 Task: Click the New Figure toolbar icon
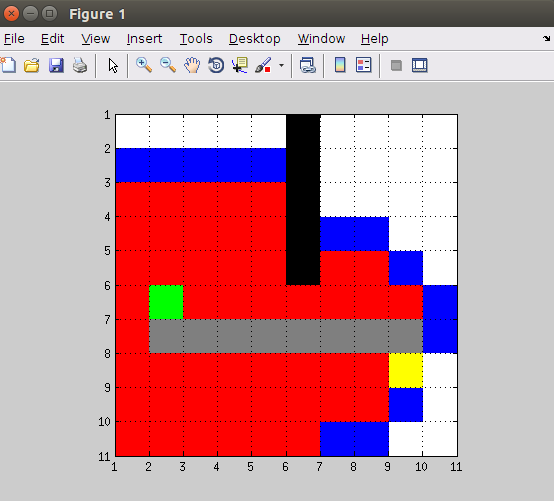point(8,65)
